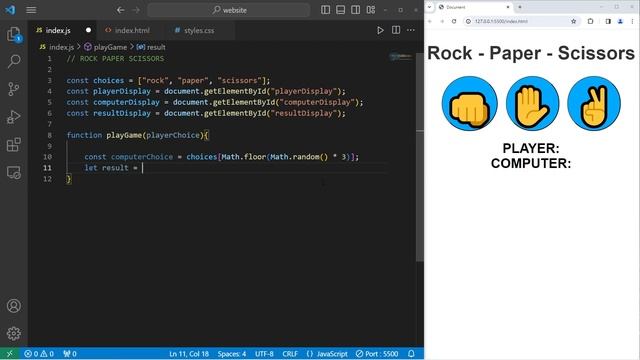Go back in the browser
Image resolution: width=640 pixels, height=360 pixels.
[x=430, y=21]
